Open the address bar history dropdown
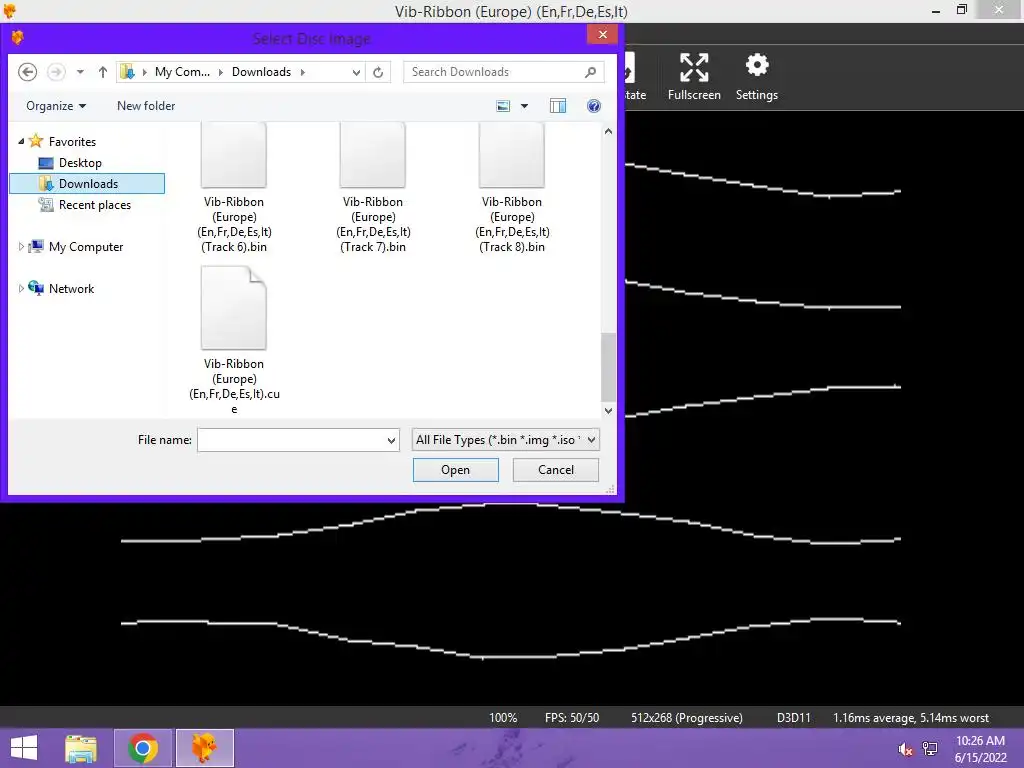This screenshot has height=768, width=1024. click(356, 72)
